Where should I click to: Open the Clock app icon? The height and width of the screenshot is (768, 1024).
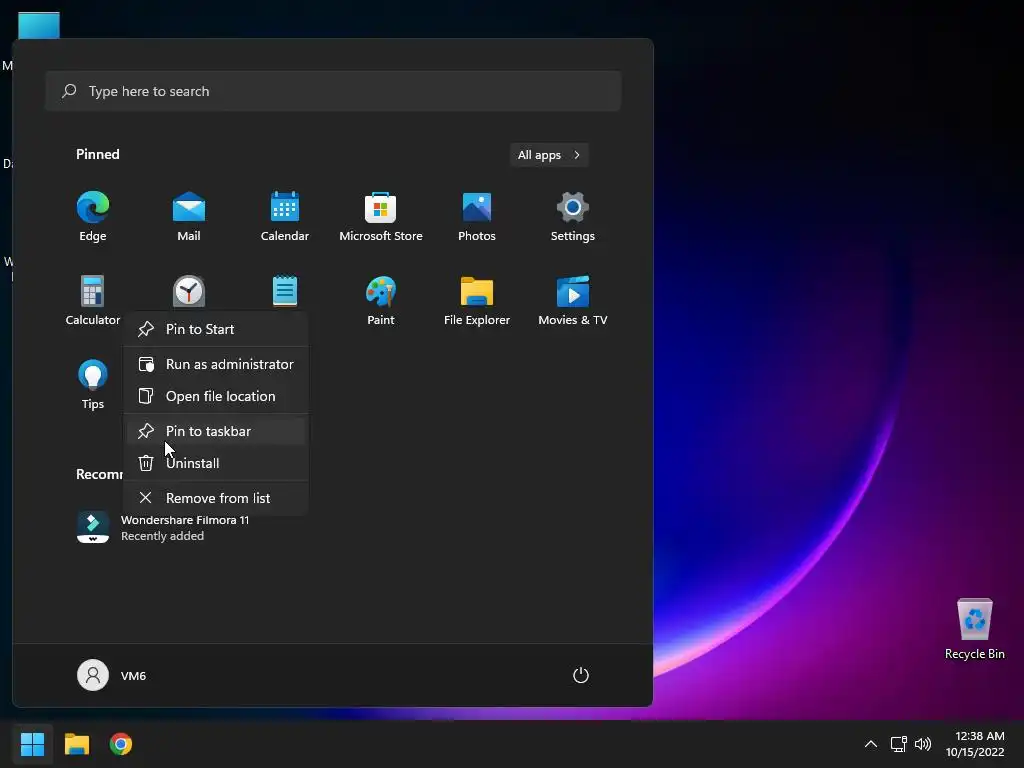tap(189, 291)
